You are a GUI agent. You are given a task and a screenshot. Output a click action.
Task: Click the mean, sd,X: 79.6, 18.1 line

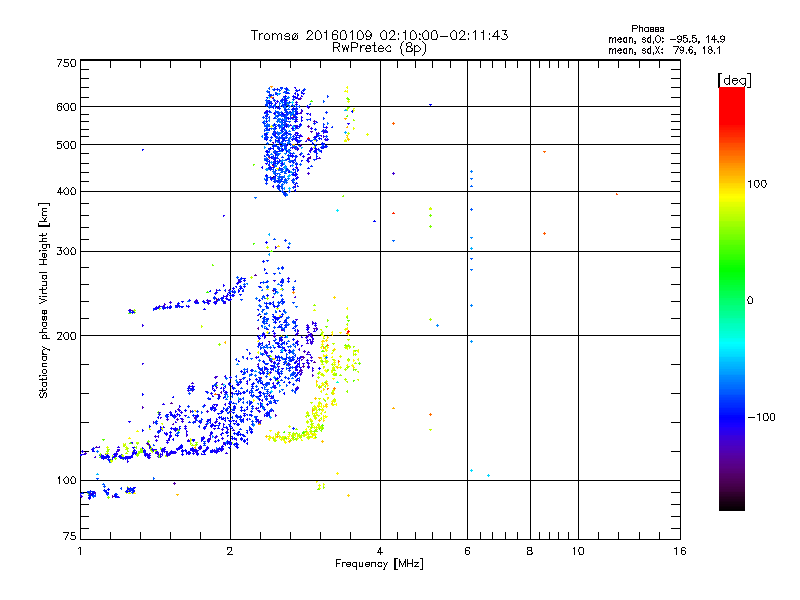click(x=664, y=51)
